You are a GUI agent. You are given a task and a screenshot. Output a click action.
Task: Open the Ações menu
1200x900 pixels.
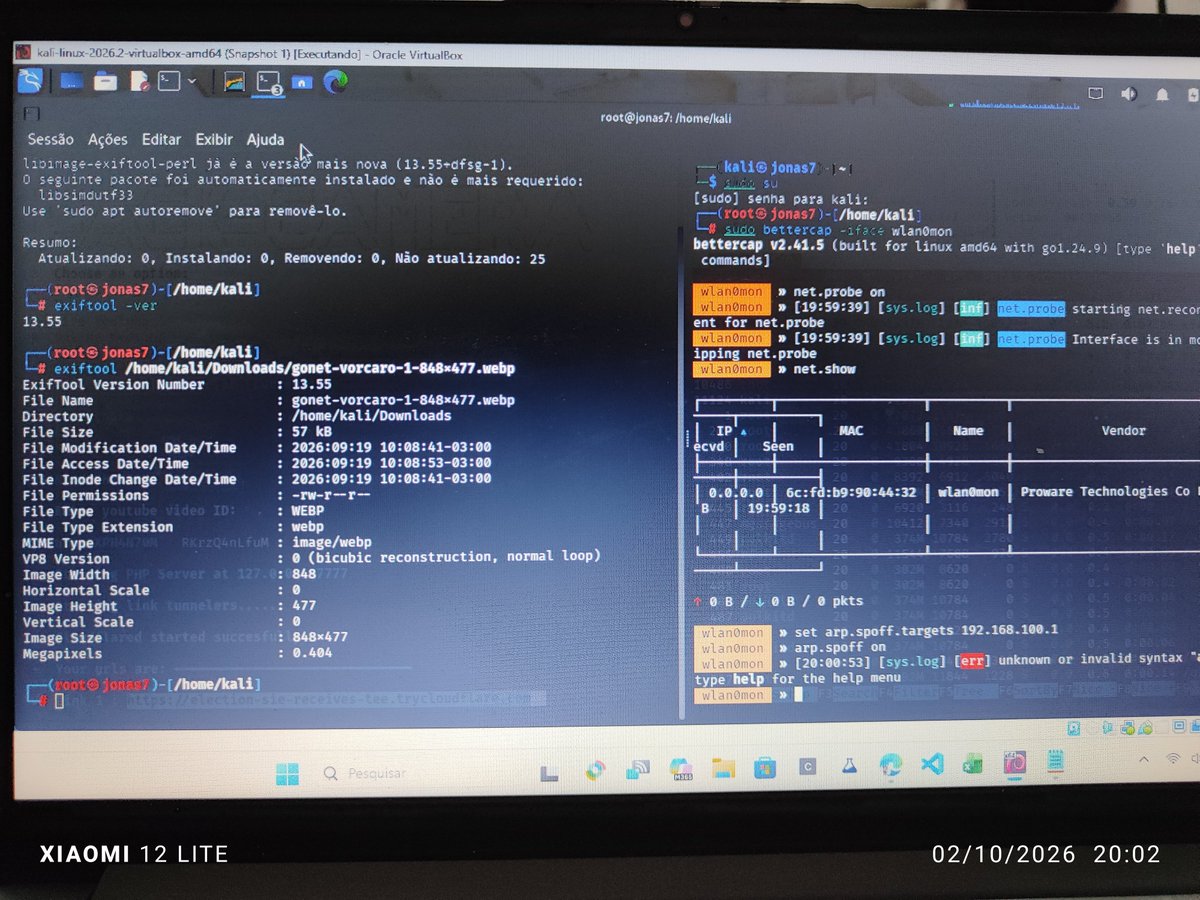tap(107, 140)
